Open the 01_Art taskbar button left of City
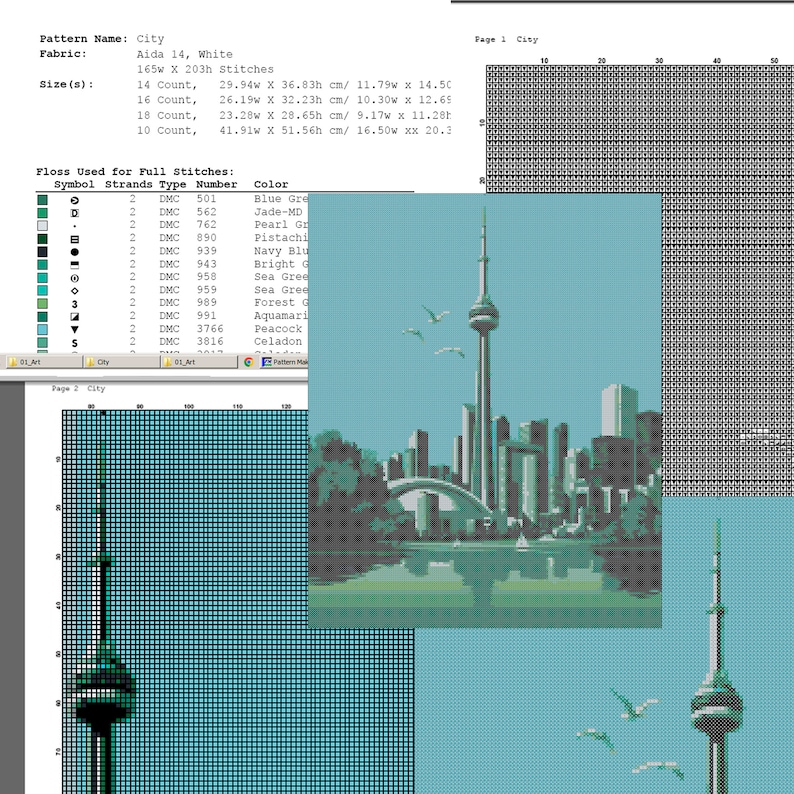 click(x=44, y=362)
